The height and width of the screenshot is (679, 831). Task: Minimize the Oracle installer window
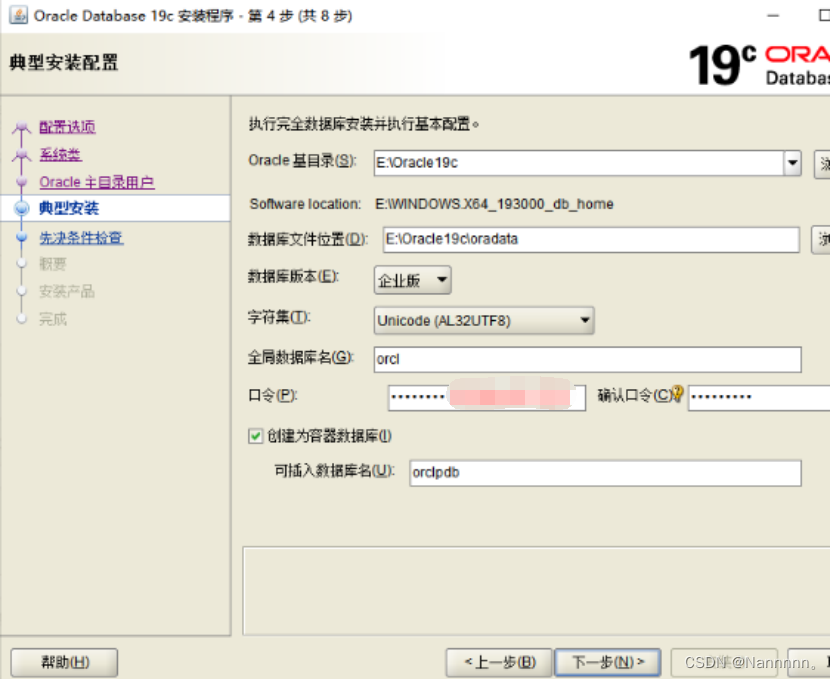click(x=773, y=15)
